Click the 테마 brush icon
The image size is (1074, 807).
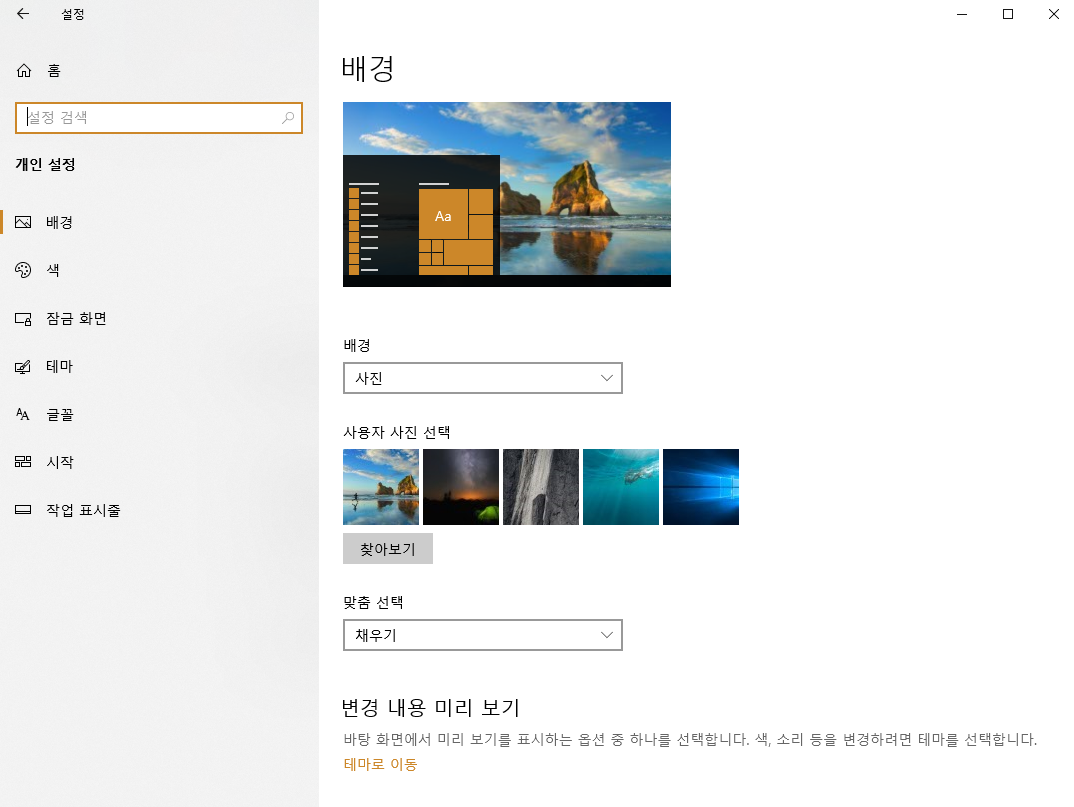pos(23,367)
